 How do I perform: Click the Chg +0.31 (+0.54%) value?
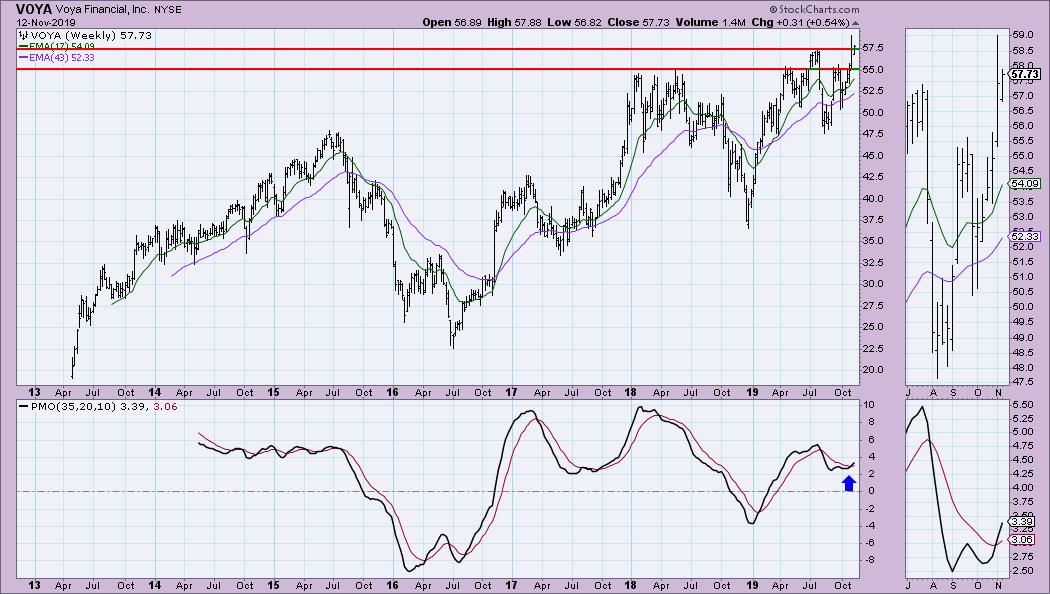800,22
